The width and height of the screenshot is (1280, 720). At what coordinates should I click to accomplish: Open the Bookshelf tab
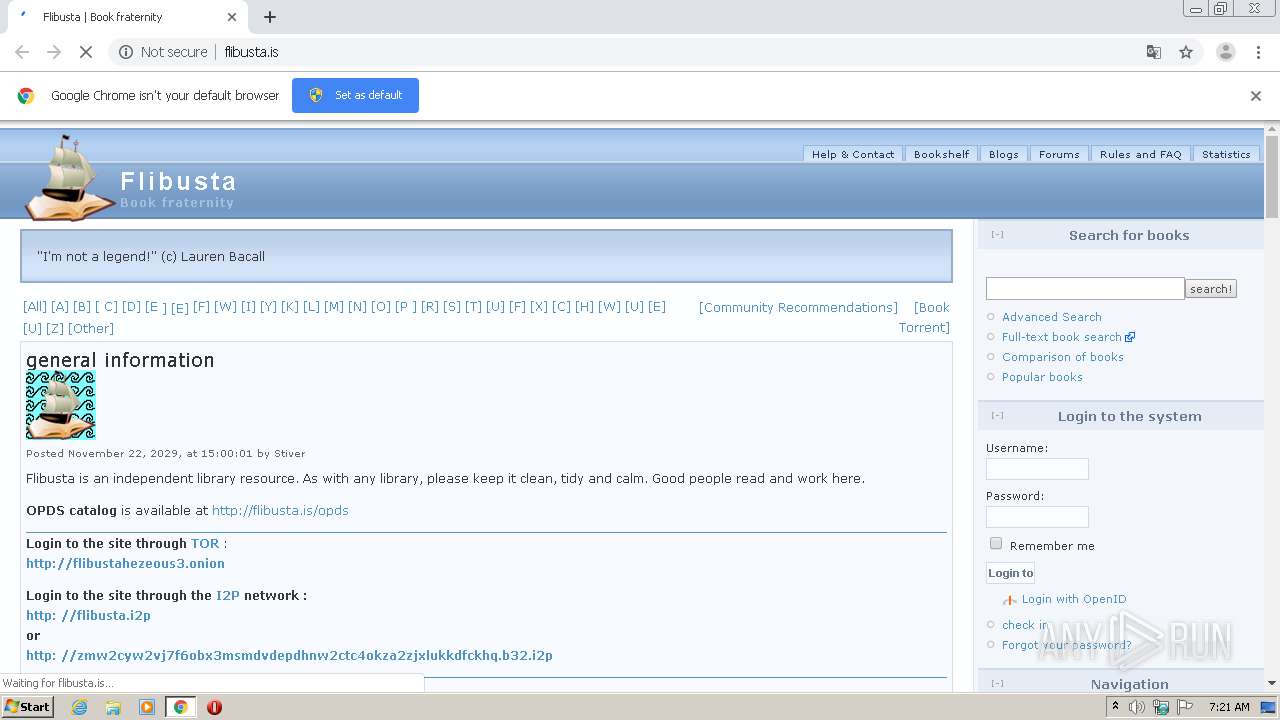[x=941, y=154]
